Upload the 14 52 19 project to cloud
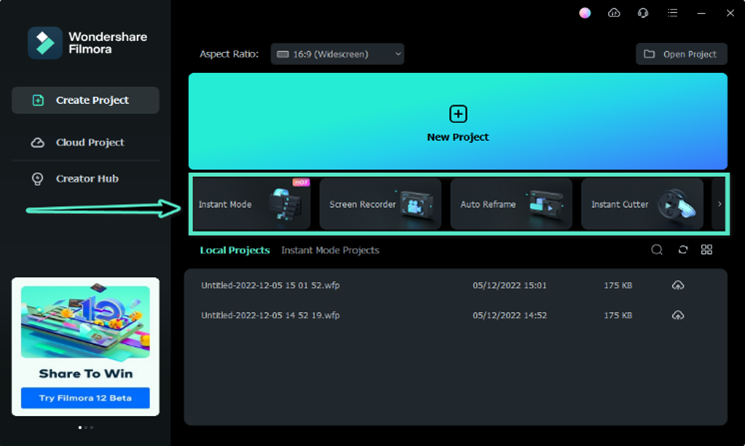Viewport: 745px width, 446px height. pos(678,315)
